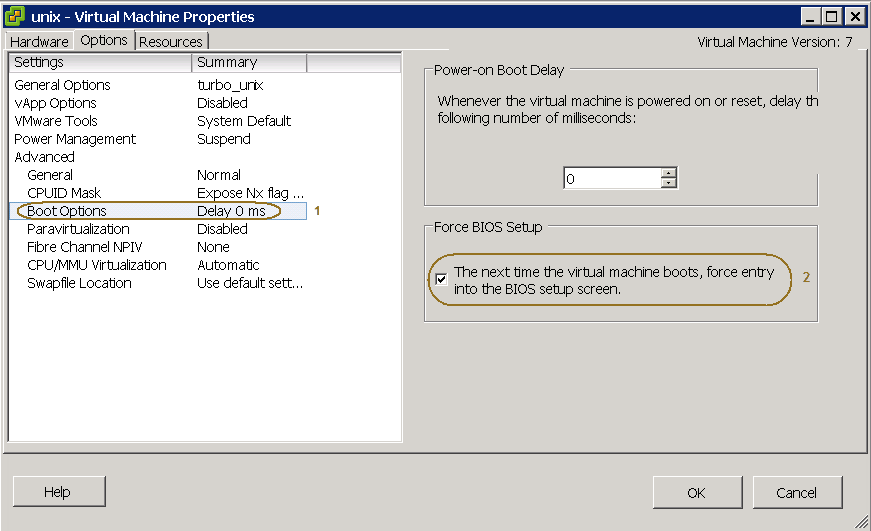
Task: Open Help for virtual machine properties
Action: pyautogui.click(x=58, y=492)
